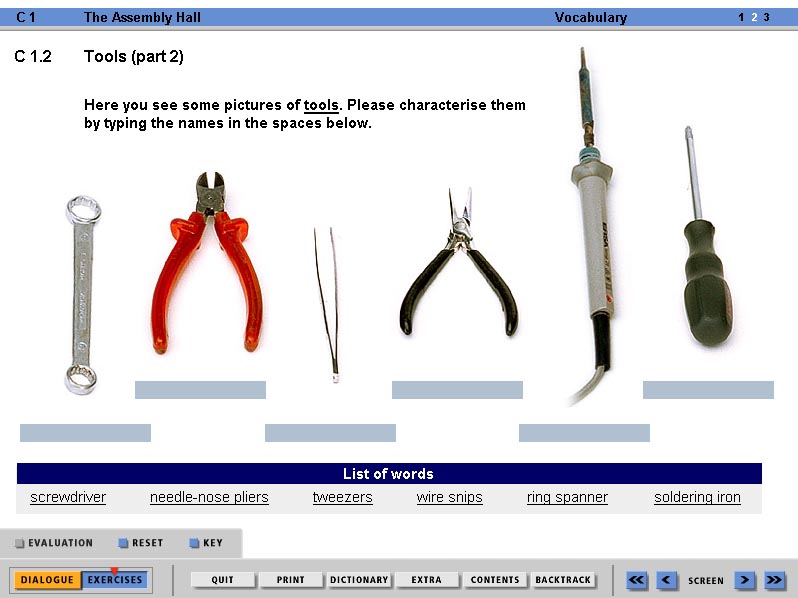Click the 'List of words' header bar
The width and height of the screenshot is (798, 598).
[389, 474]
